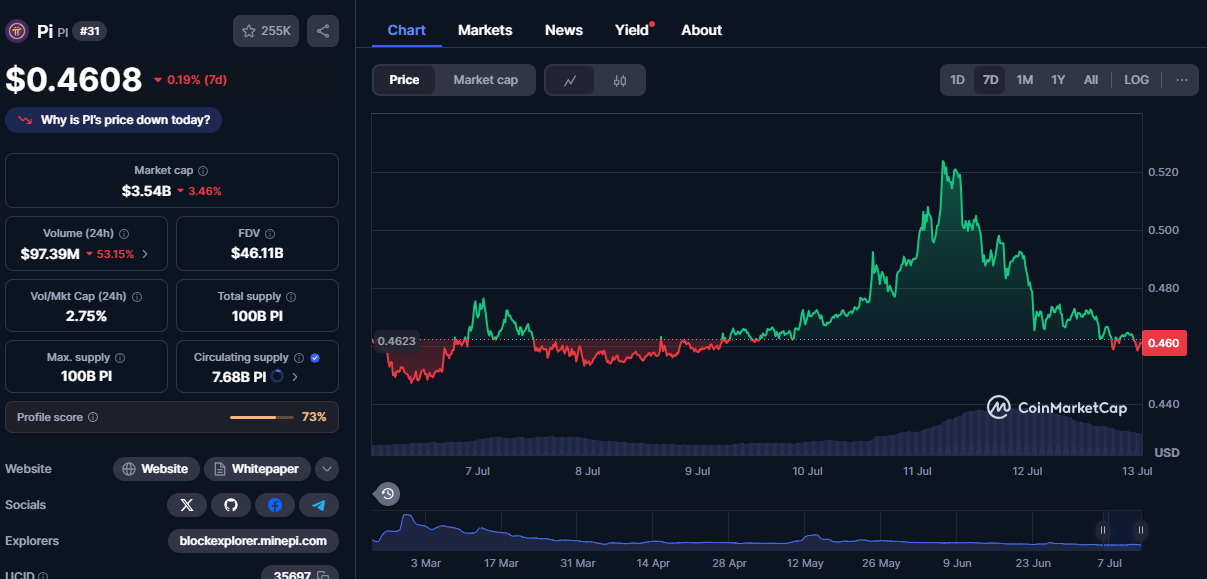Expand more website links chevron
1207x579 pixels.
pos(327,469)
